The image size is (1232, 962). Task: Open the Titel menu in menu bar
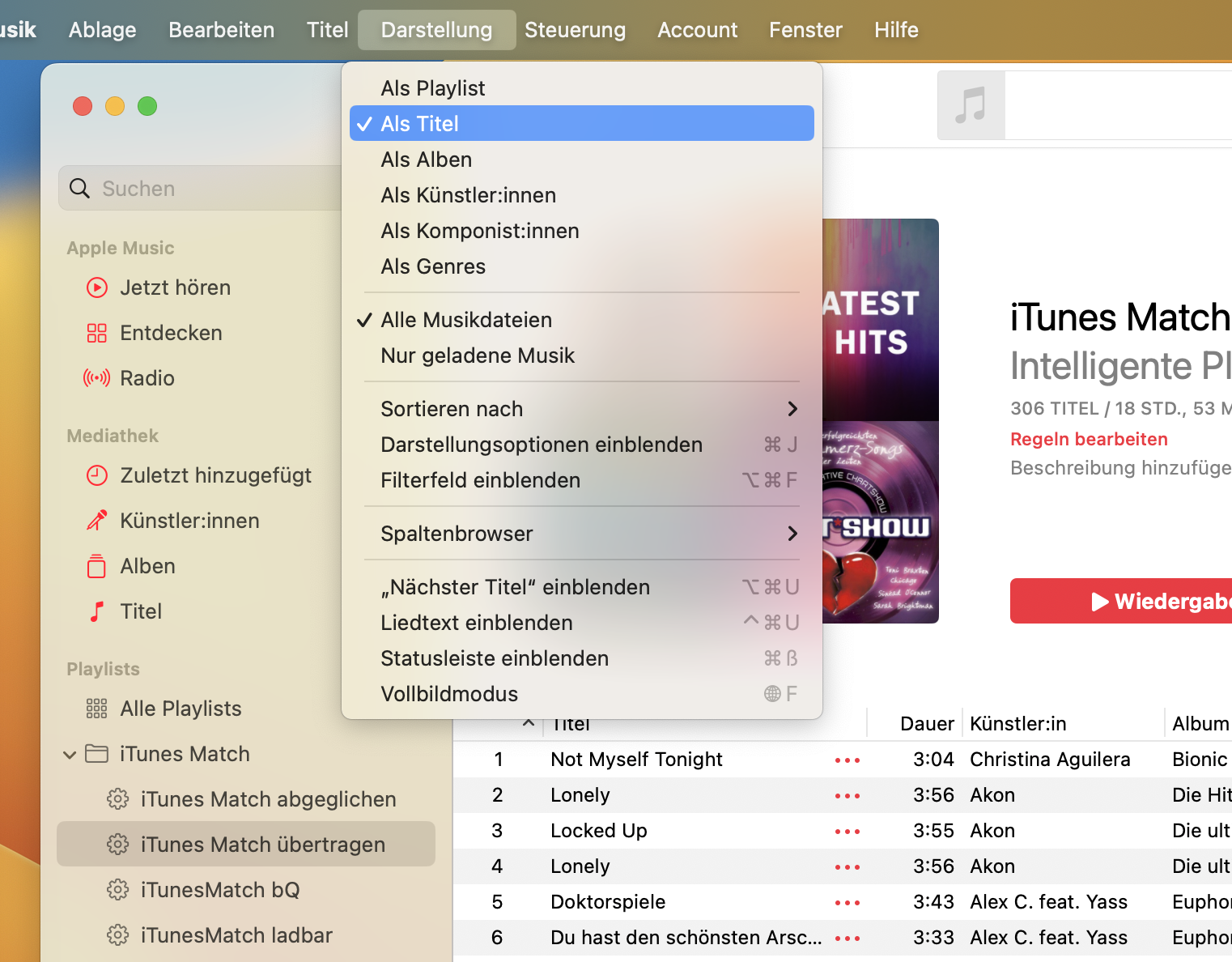pyautogui.click(x=328, y=30)
